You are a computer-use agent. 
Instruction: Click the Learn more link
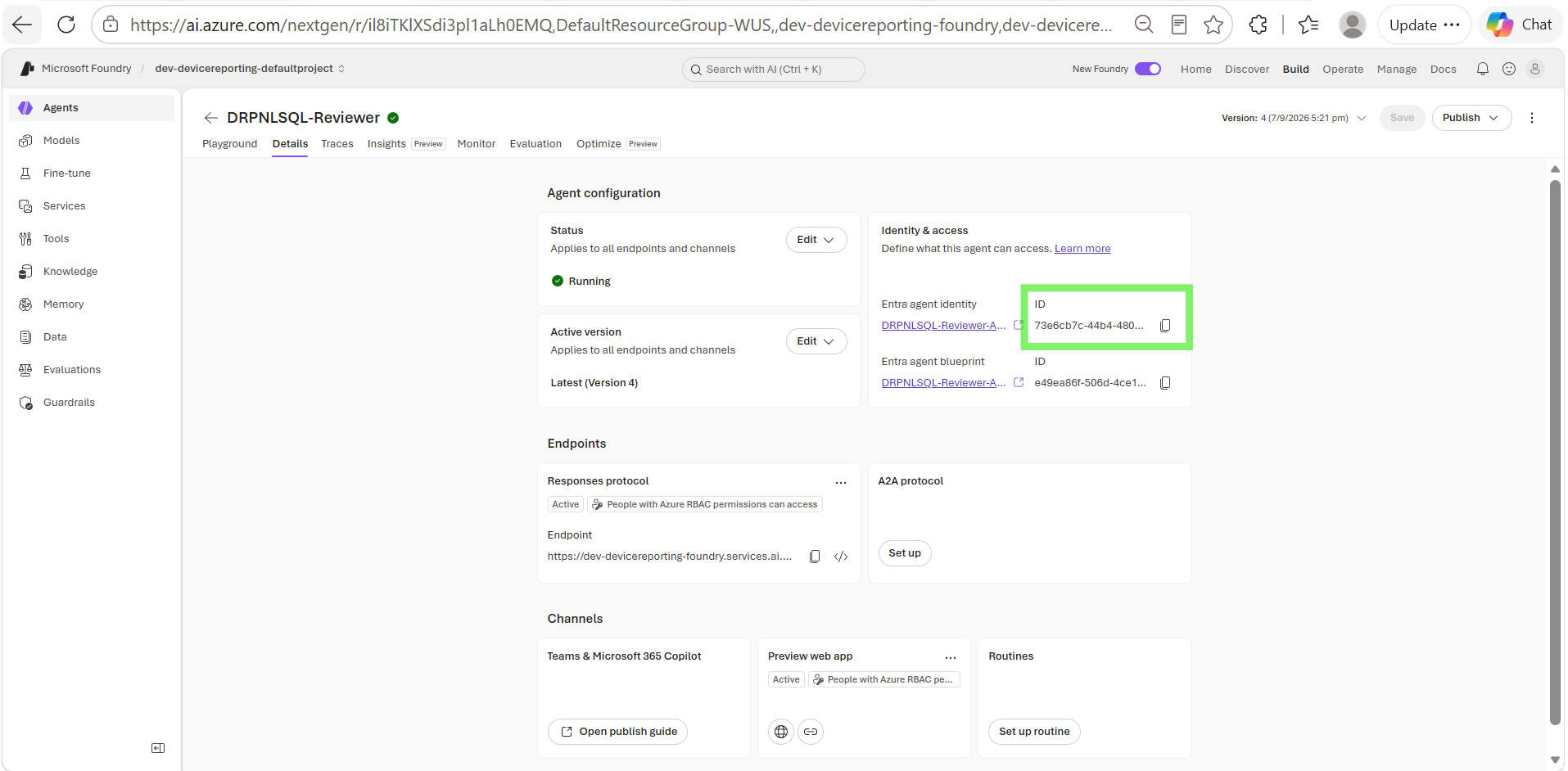pos(1082,249)
